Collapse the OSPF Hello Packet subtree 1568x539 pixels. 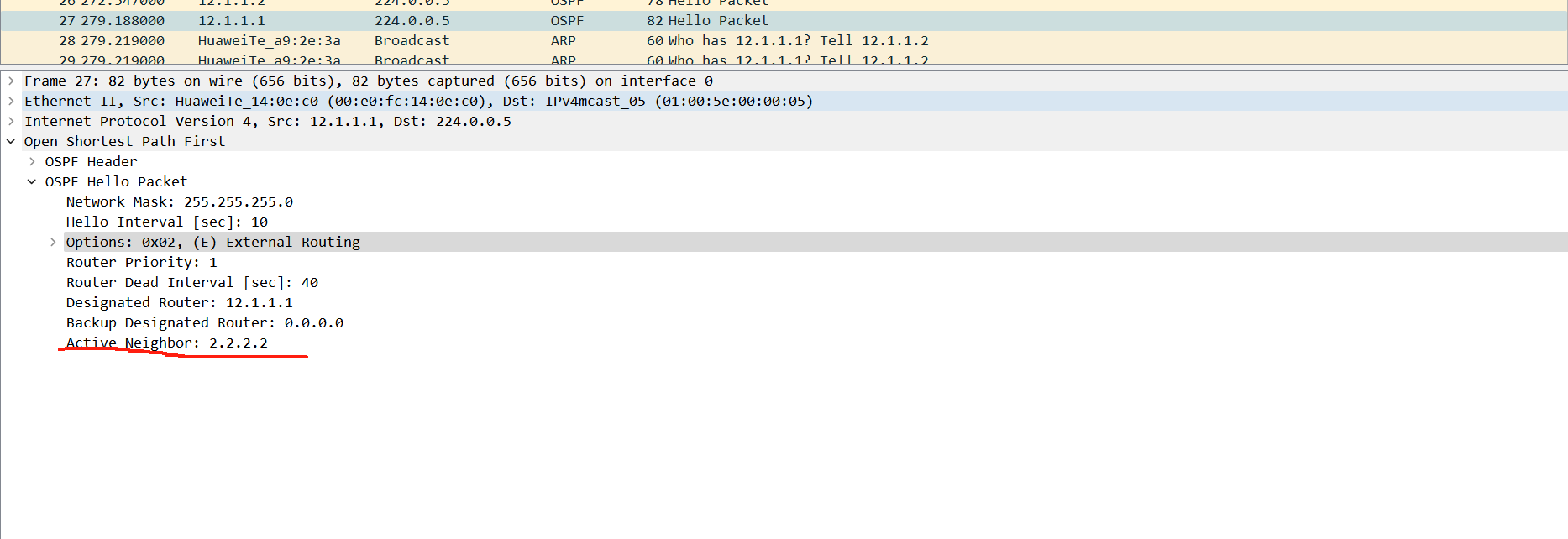pyautogui.click(x=32, y=181)
